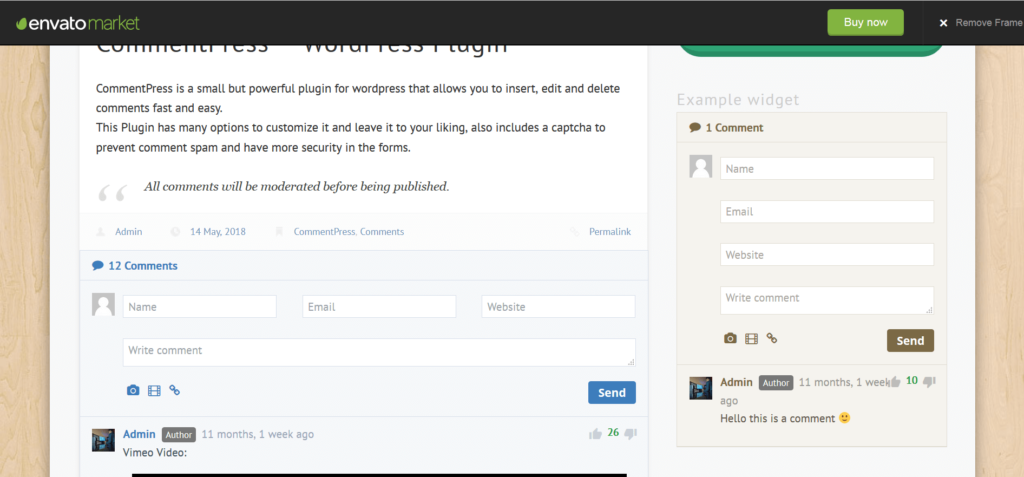Click the blue chain link icon
1024x477 pixels.
(x=174, y=390)
